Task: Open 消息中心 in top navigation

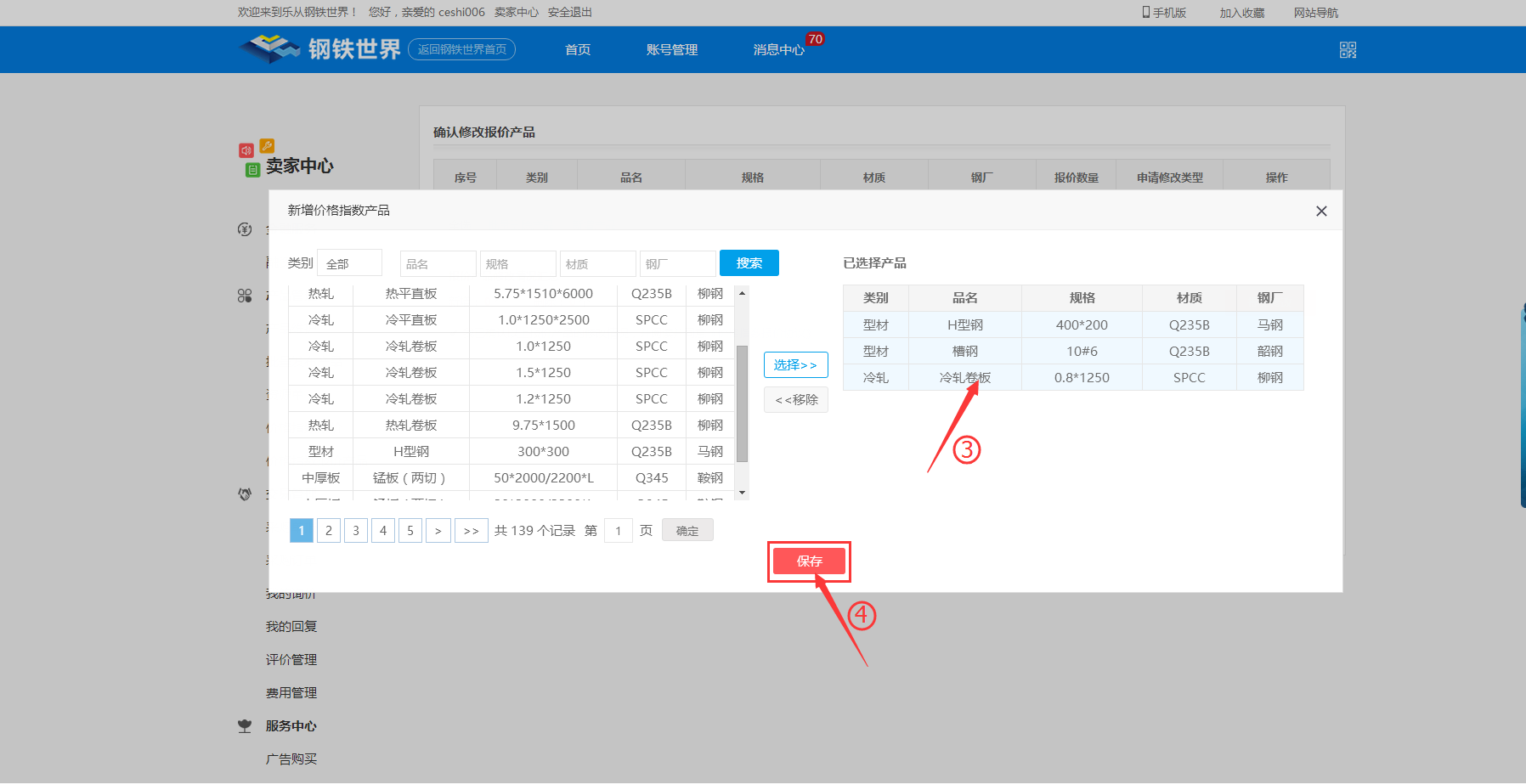Action: coord(778,49)
